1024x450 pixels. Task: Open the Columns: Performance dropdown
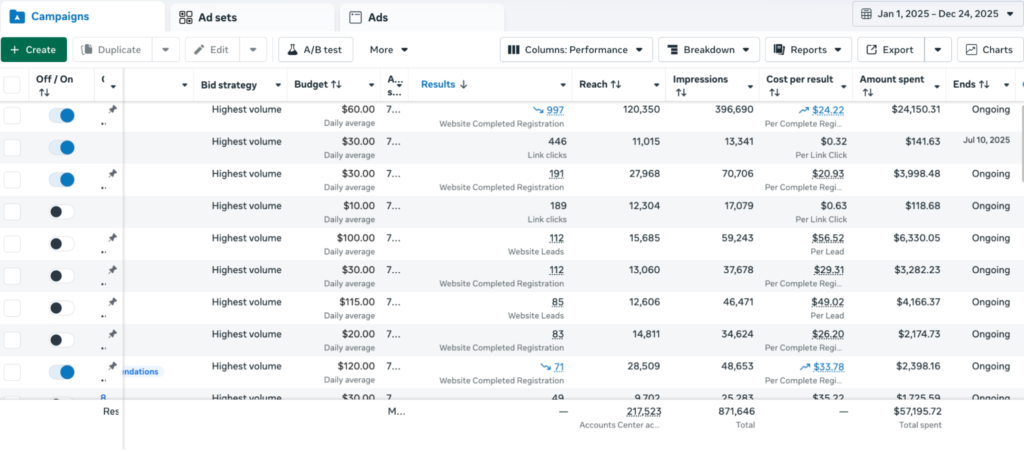coord(576,49)
